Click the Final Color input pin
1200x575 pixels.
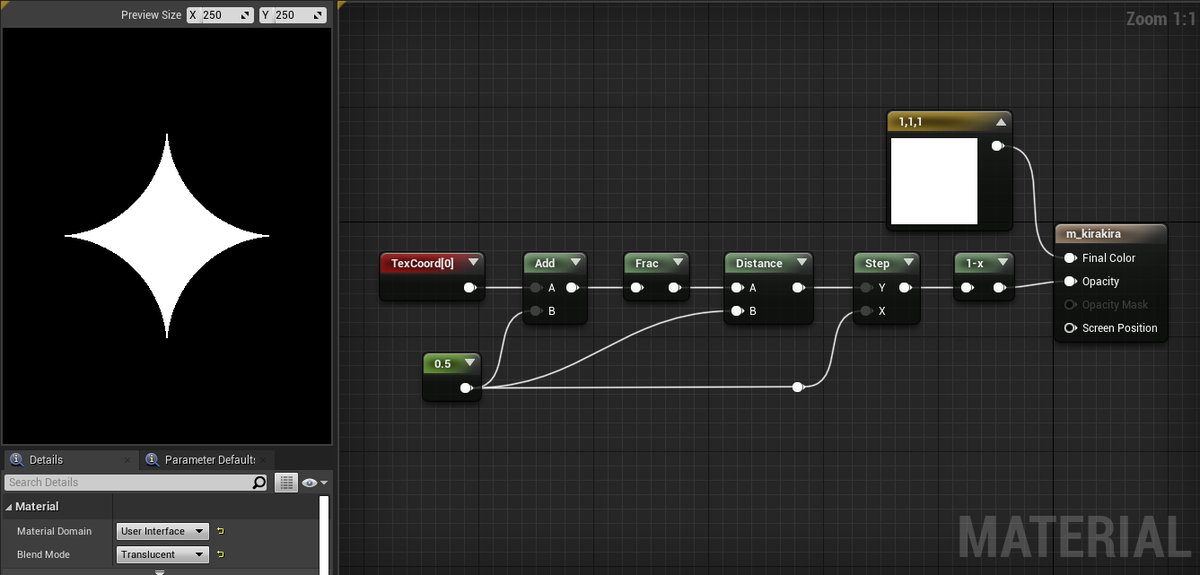(1070, 258)
